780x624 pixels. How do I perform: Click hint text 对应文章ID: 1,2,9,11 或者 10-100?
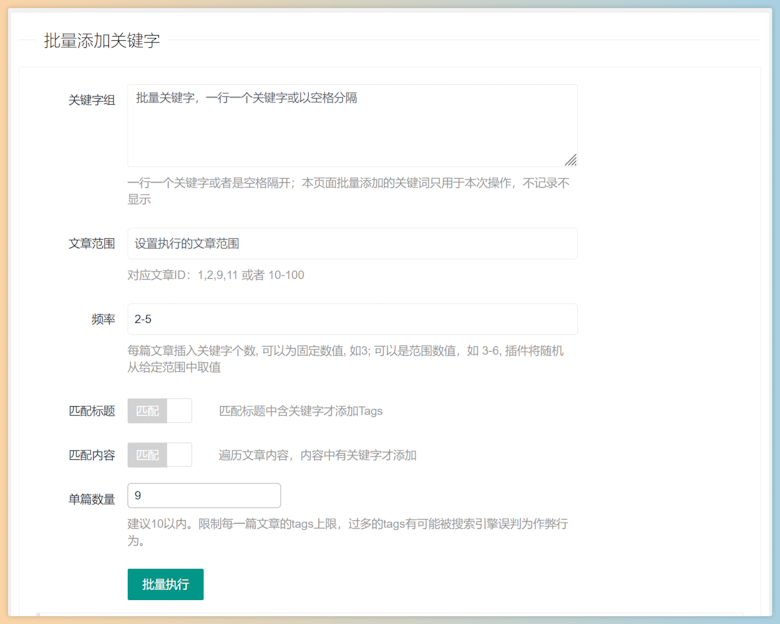[216, 275]
